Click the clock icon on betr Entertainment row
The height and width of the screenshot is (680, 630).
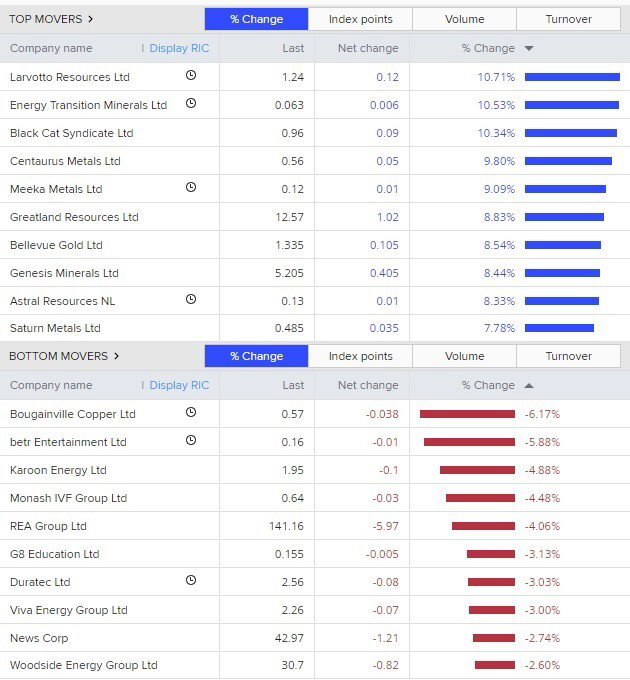click(x=191, y=440)
